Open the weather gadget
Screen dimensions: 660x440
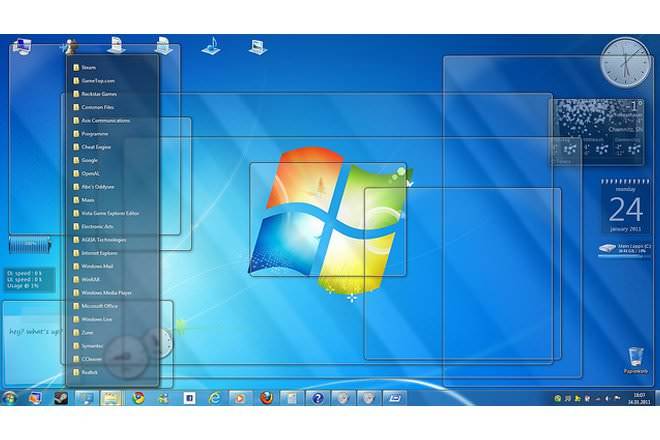point(598,132)
